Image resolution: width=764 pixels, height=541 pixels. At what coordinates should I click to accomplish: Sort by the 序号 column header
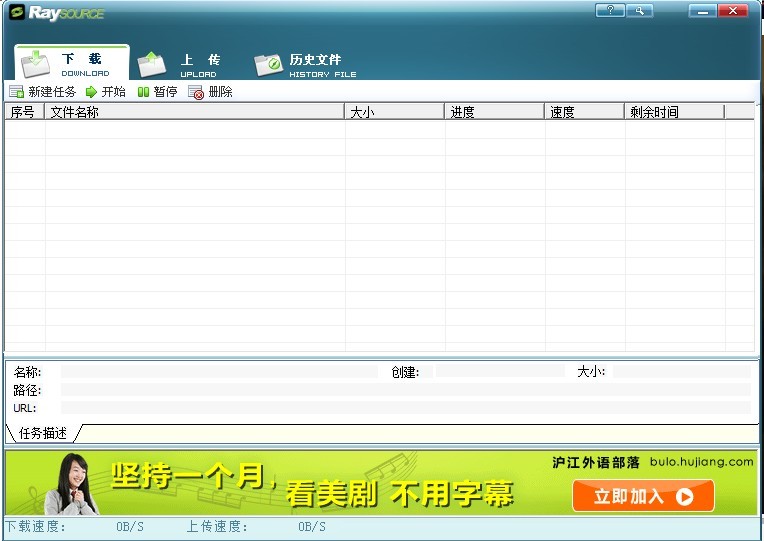pyautogui.click(x=23, y=112)
